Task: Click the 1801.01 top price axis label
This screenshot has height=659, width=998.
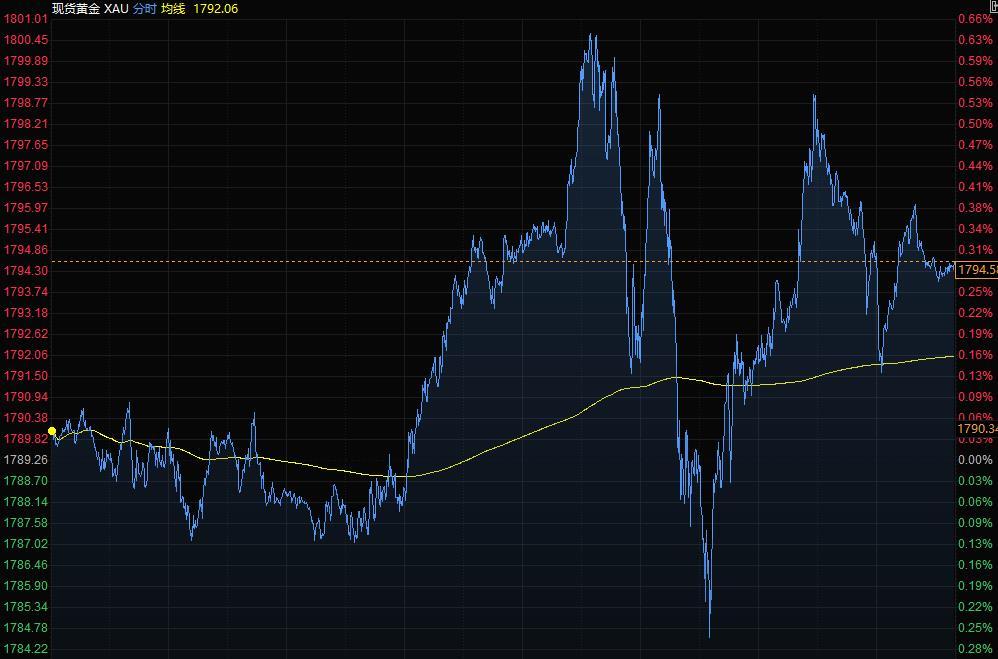Action: 26,19
